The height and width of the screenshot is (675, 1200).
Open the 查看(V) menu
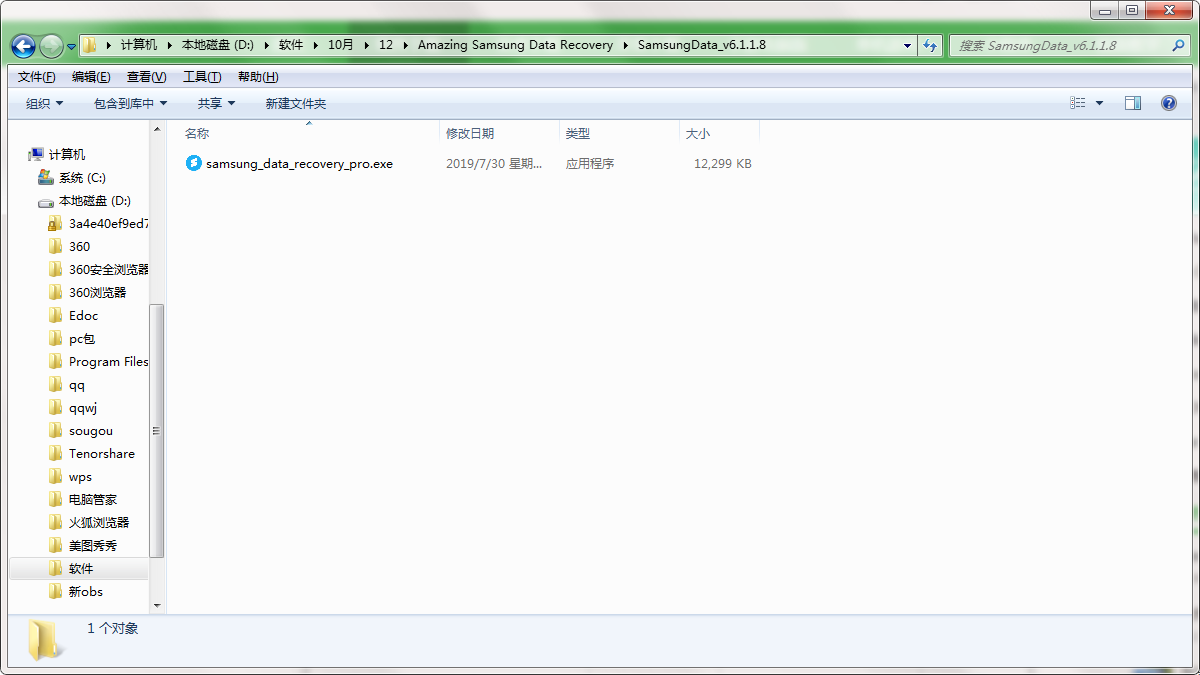pyautogui.click(x=146, y=77)
